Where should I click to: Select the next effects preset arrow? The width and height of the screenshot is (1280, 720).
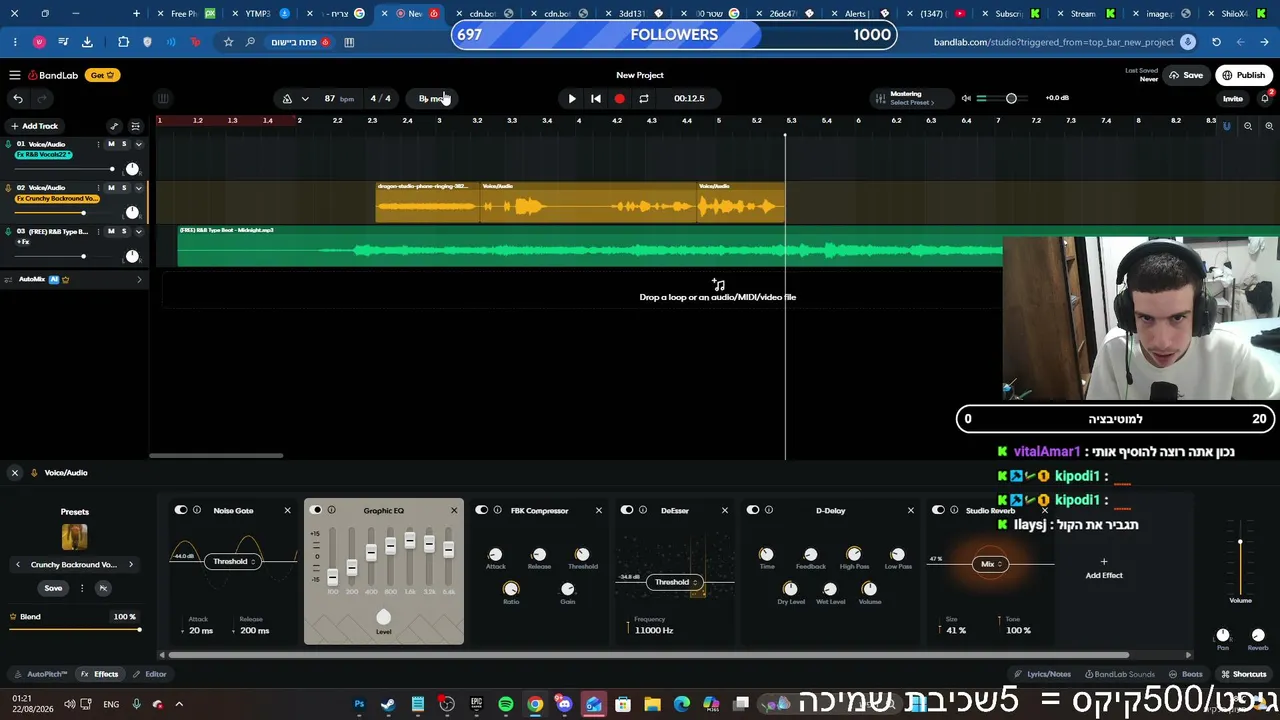130,565
